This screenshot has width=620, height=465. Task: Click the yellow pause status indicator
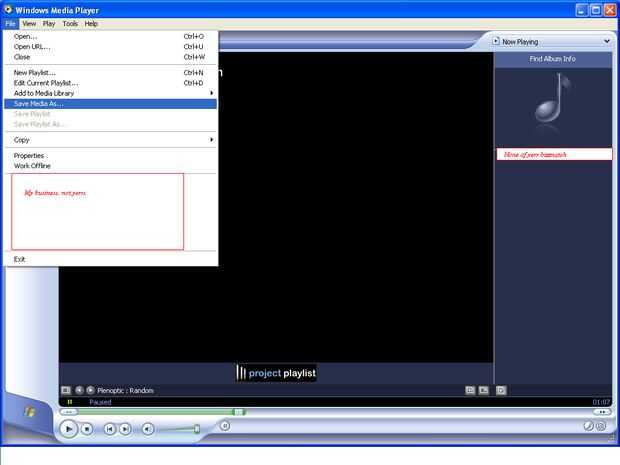tap(70, 402)
